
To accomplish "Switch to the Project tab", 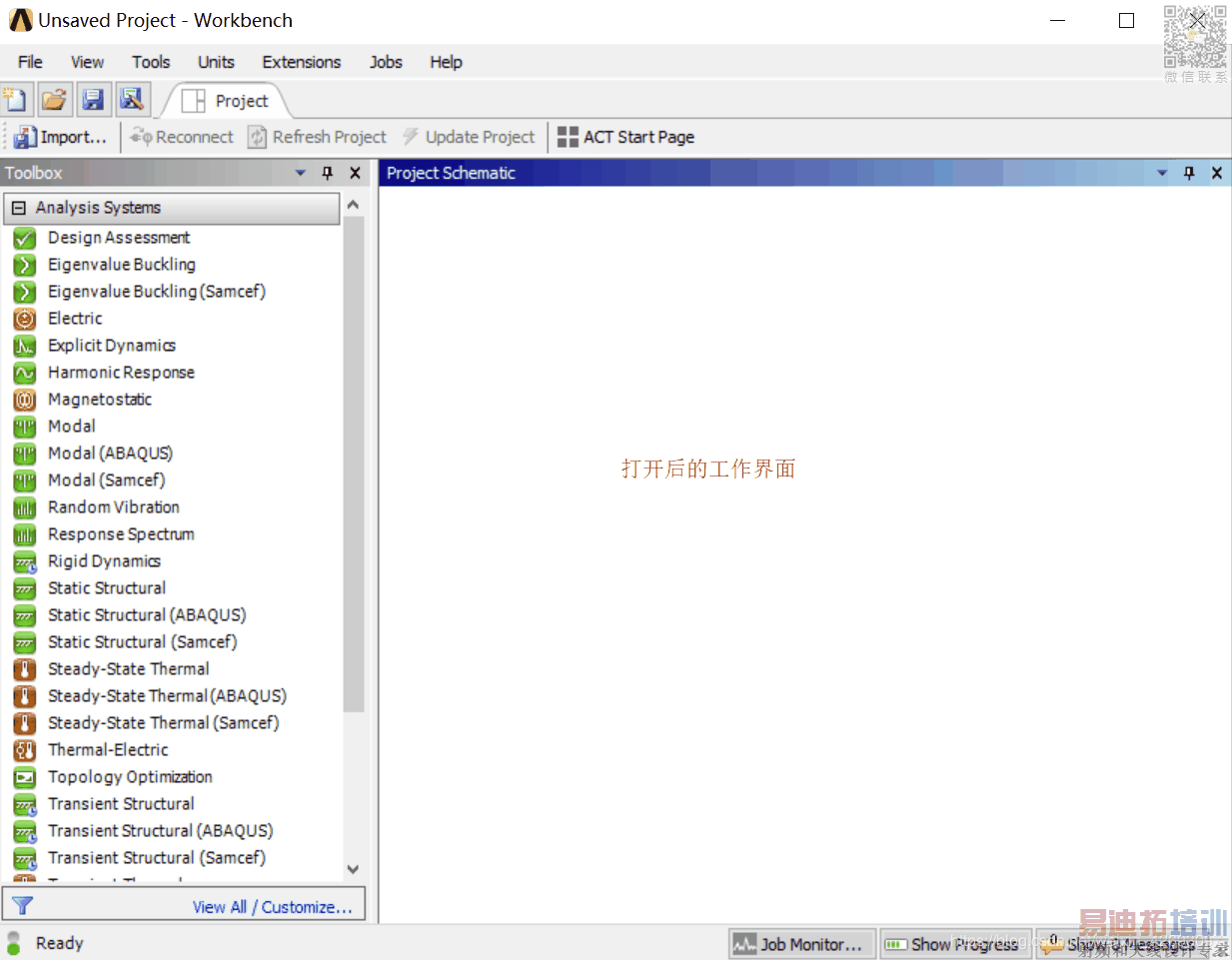I will pos(226,101).
